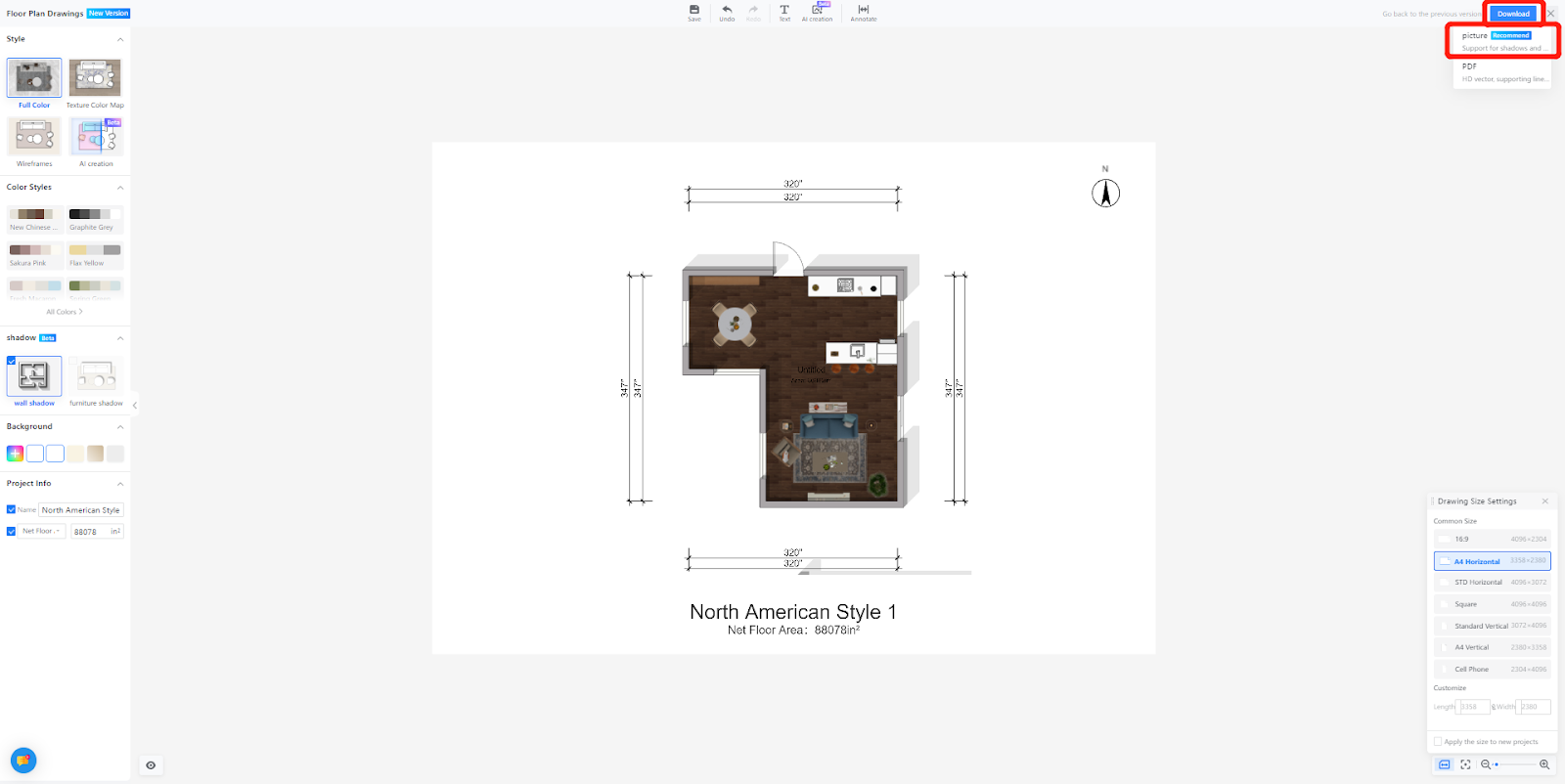Collapse the Color Styles section
Viewport: 1565px width, 784px height.
coord(120,188)
